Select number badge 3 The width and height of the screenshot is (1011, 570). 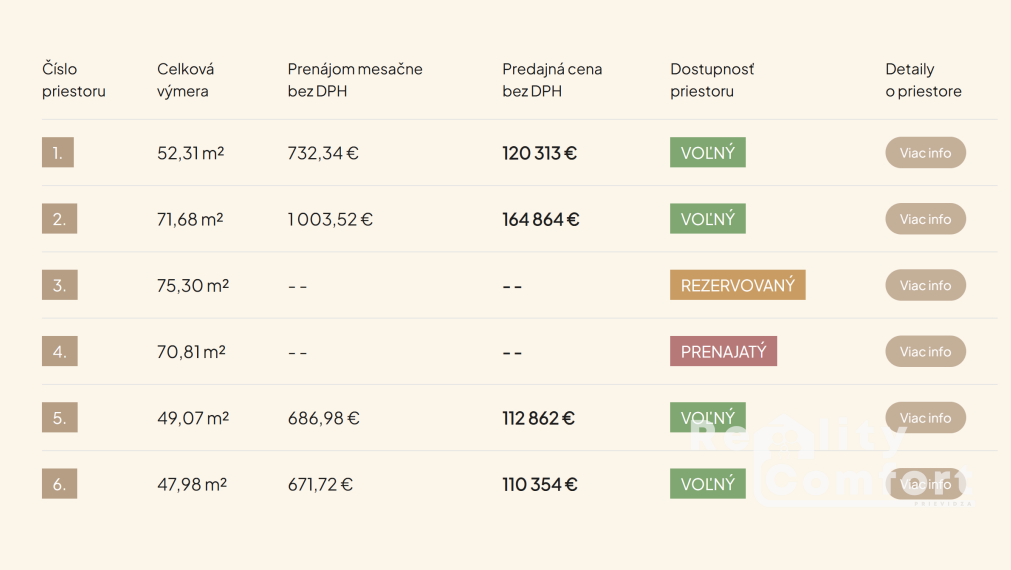(59, 285)
